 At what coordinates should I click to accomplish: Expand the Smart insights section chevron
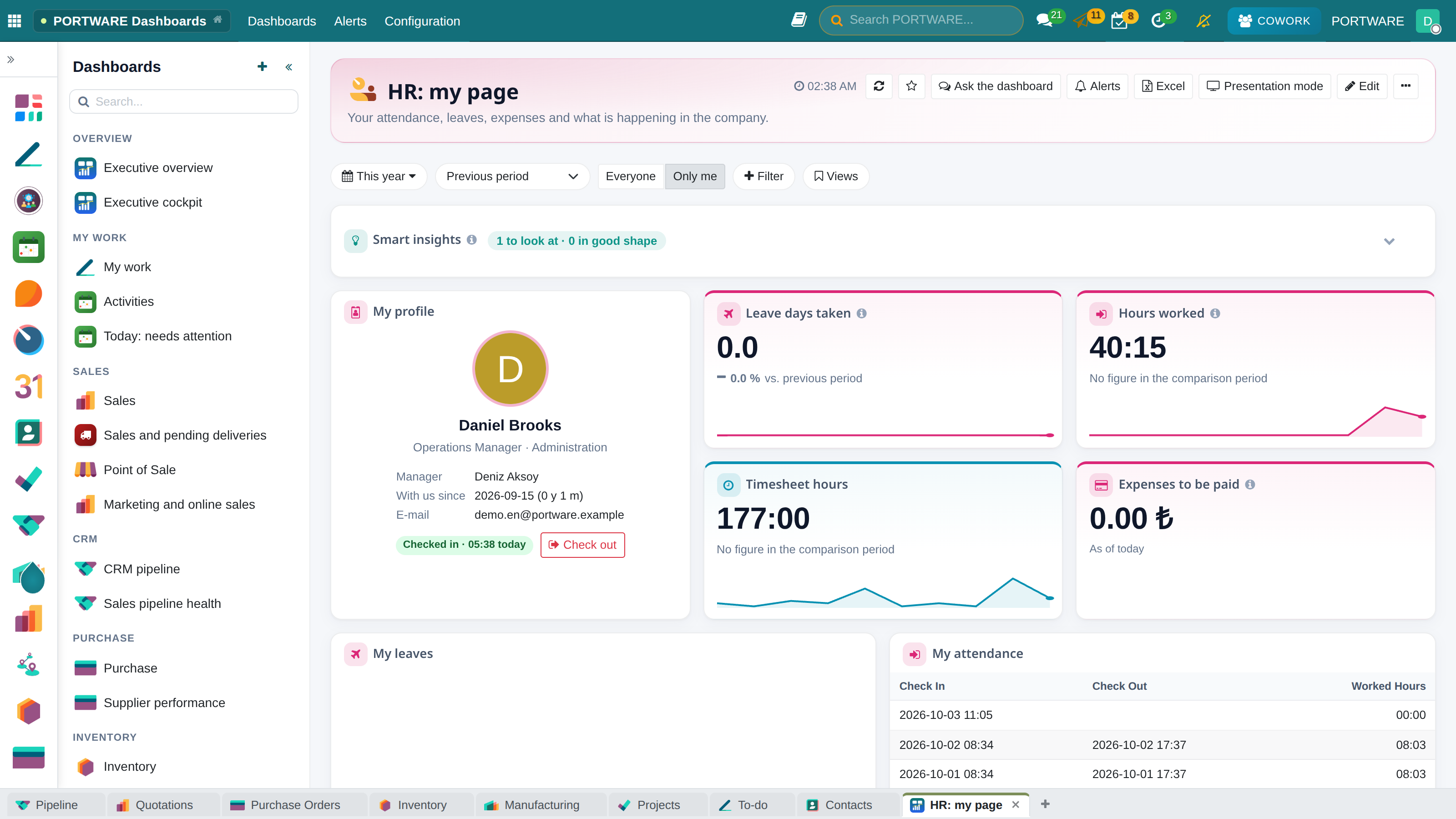(x=1389, y=241)
